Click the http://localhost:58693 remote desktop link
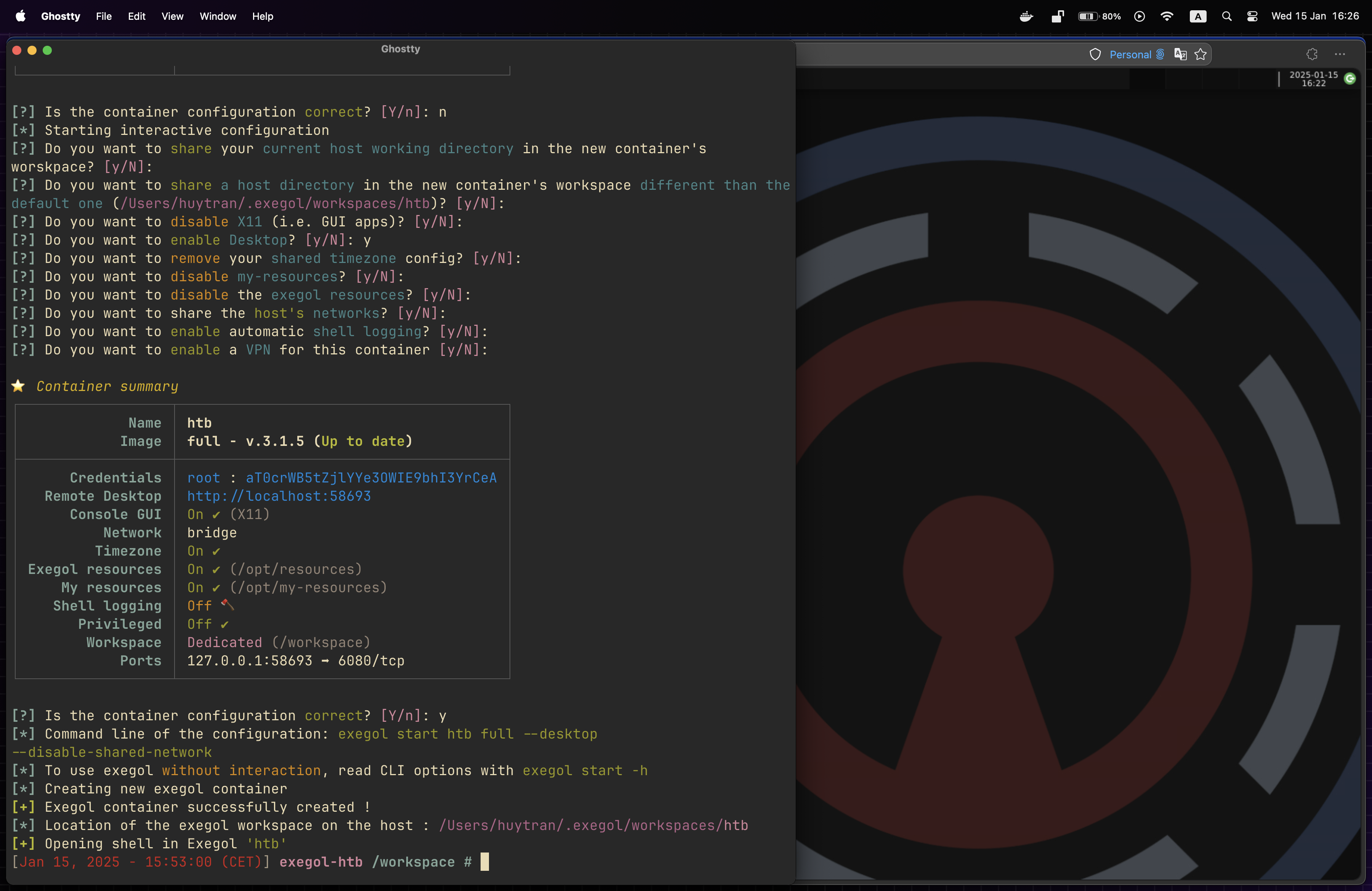The image size is (1372, 891). 279,496
